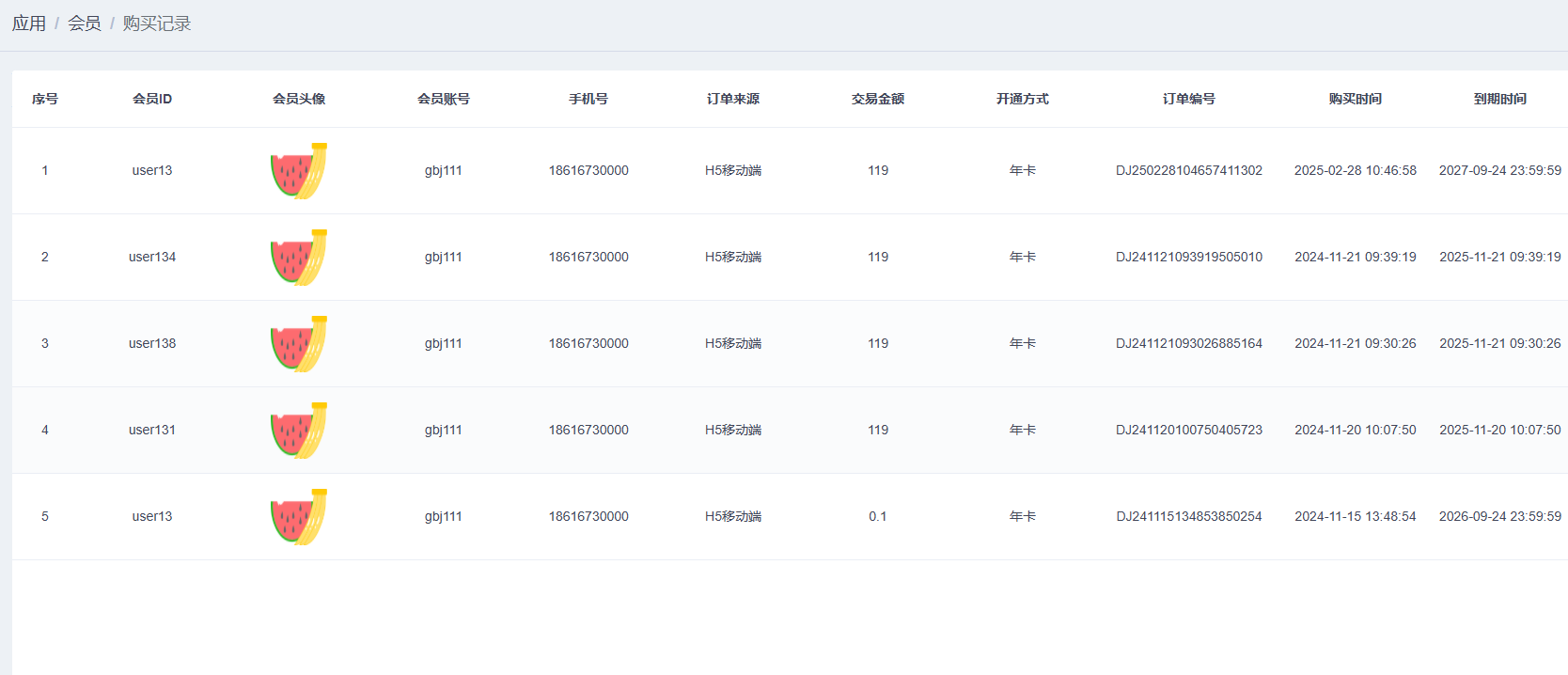Click the 购买时间 column header

pos(1355,99)
